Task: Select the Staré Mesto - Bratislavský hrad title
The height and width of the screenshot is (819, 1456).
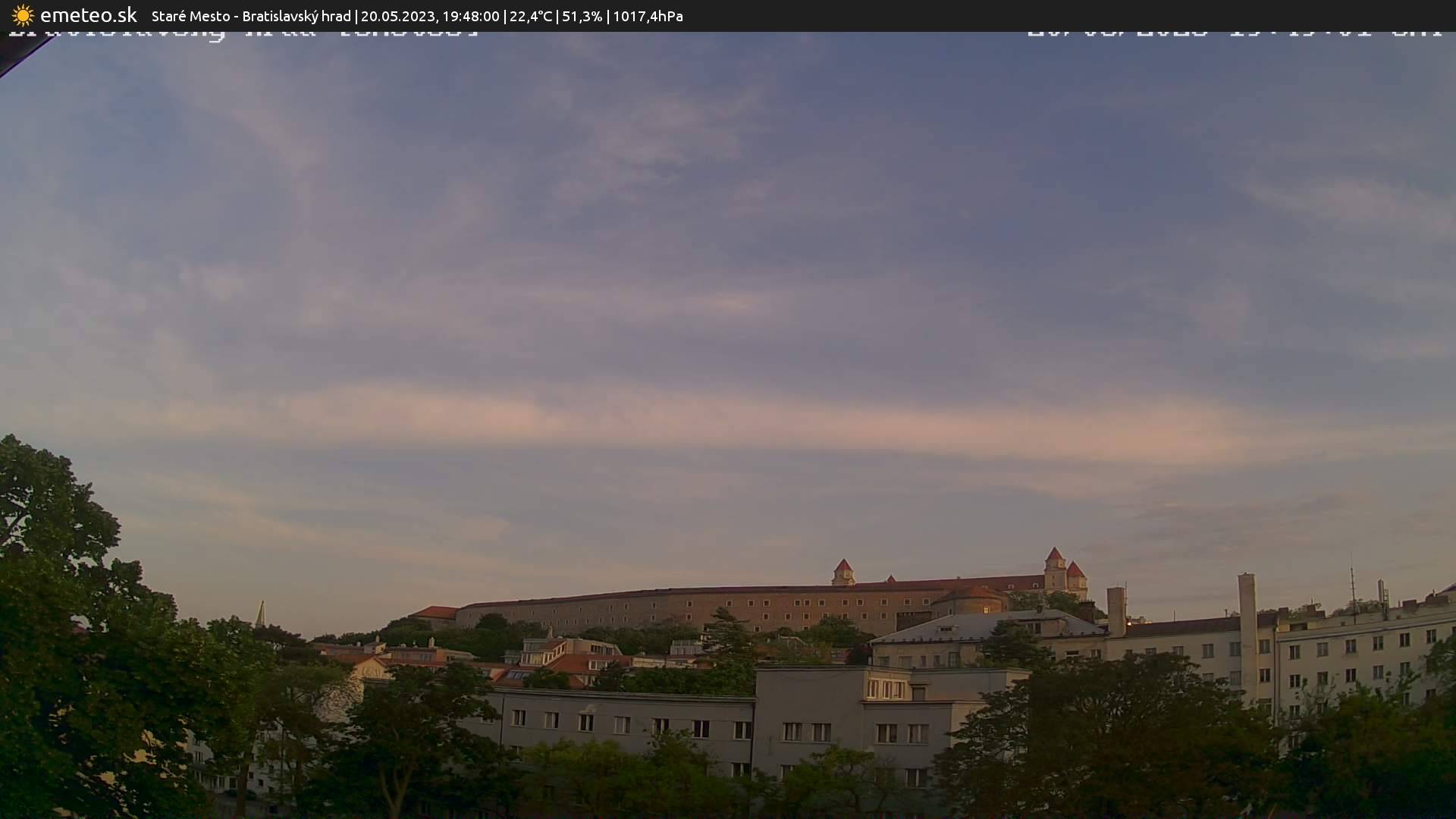Action: tap(250, 15)
